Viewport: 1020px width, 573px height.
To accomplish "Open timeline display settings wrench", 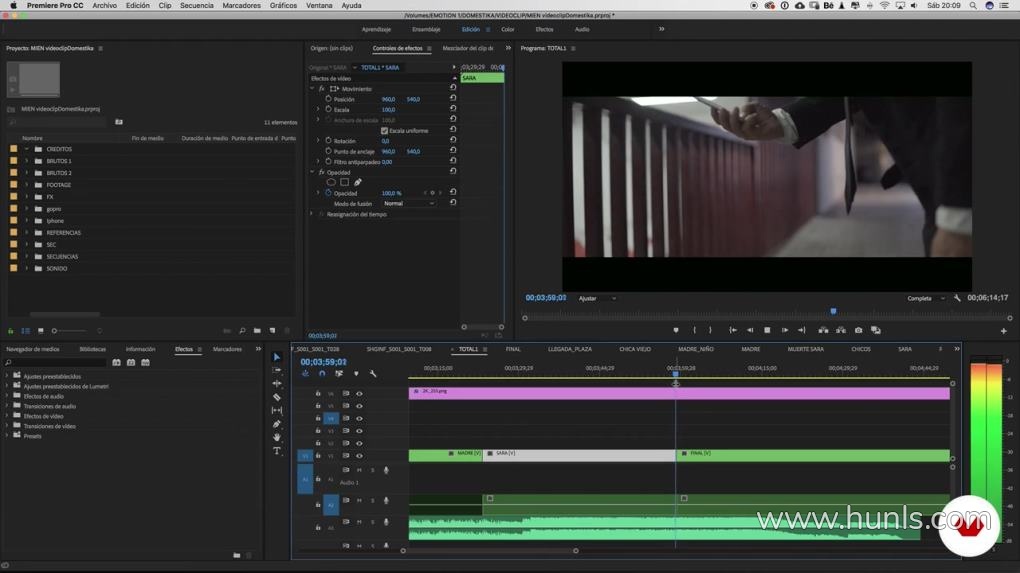I will pyautogui.click(x=373, y=374).
